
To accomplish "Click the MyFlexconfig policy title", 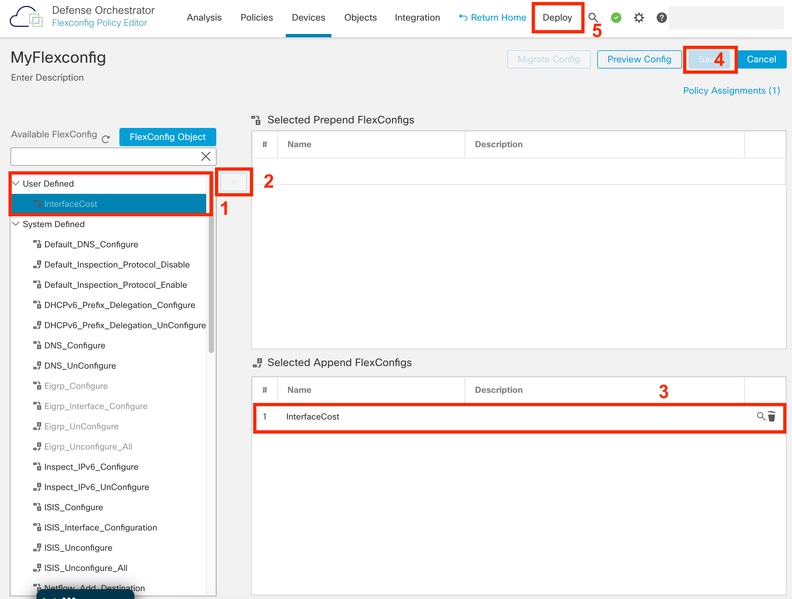I will pyautogui.click(x=58, y=58).
